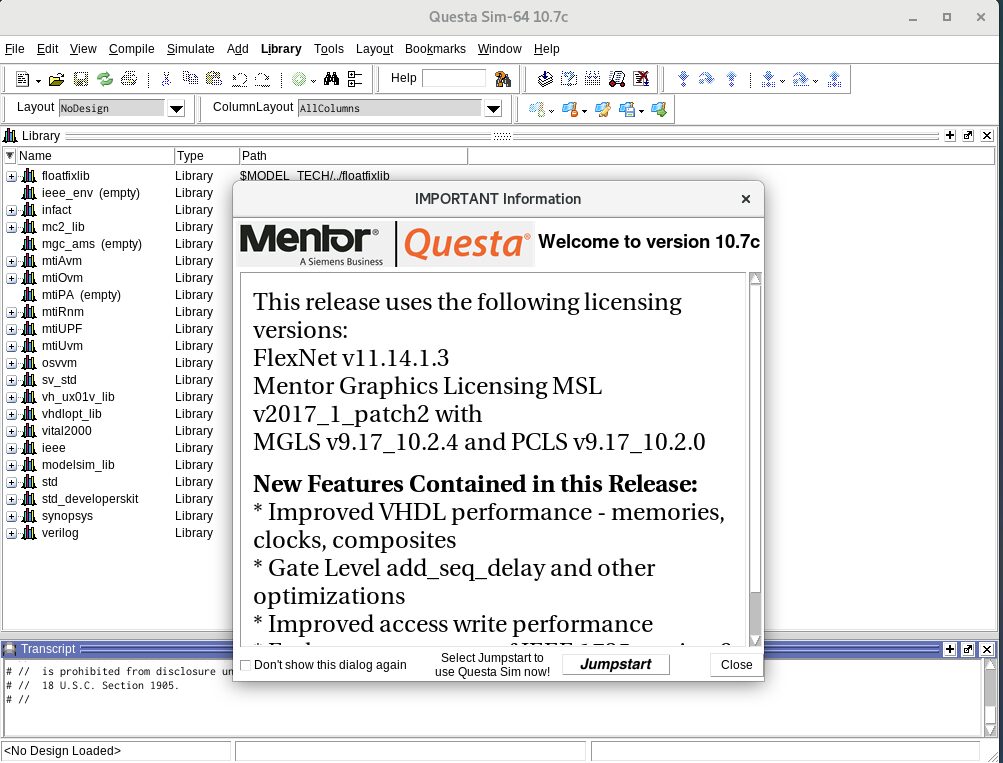1003x763 pixels.
Task: Click the Find binoculars icon
Action: [x=331, y=79]
